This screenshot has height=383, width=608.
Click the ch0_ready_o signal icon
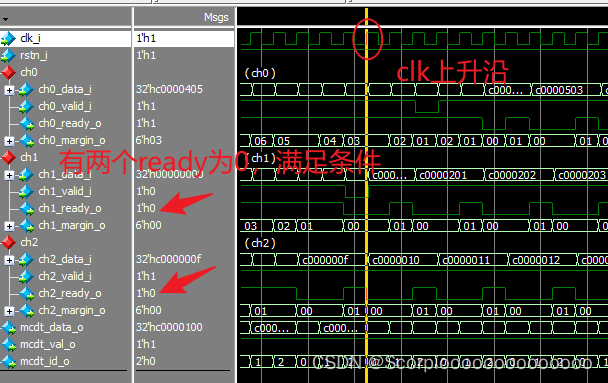(26, 124)
